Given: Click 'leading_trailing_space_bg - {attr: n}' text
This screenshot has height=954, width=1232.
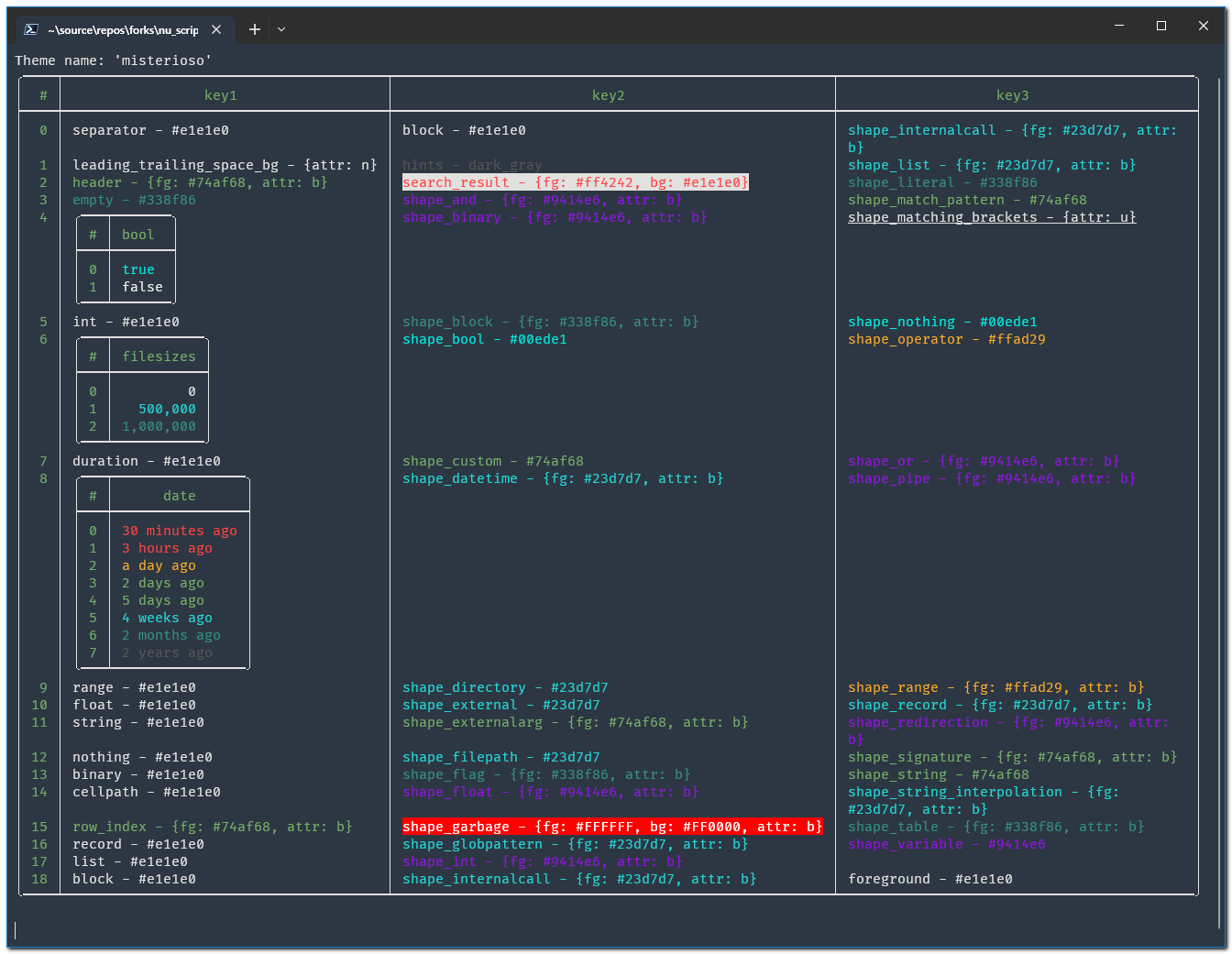Looking at the screenshot, I should tap(225, 165).
